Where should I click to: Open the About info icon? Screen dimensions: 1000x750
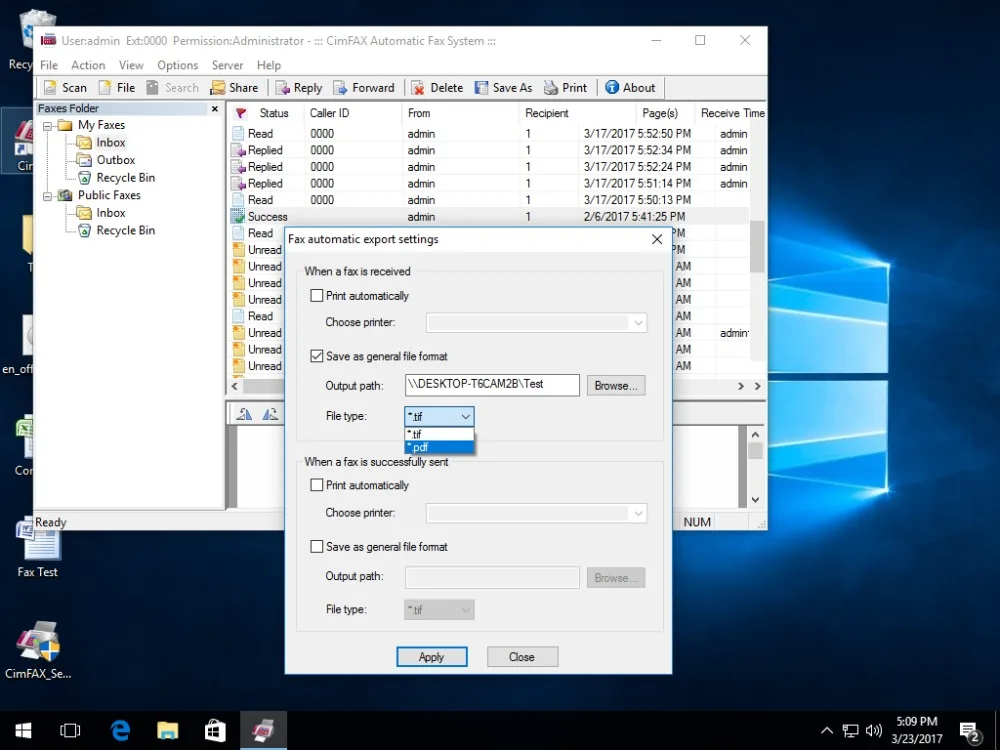click(612, 88)
